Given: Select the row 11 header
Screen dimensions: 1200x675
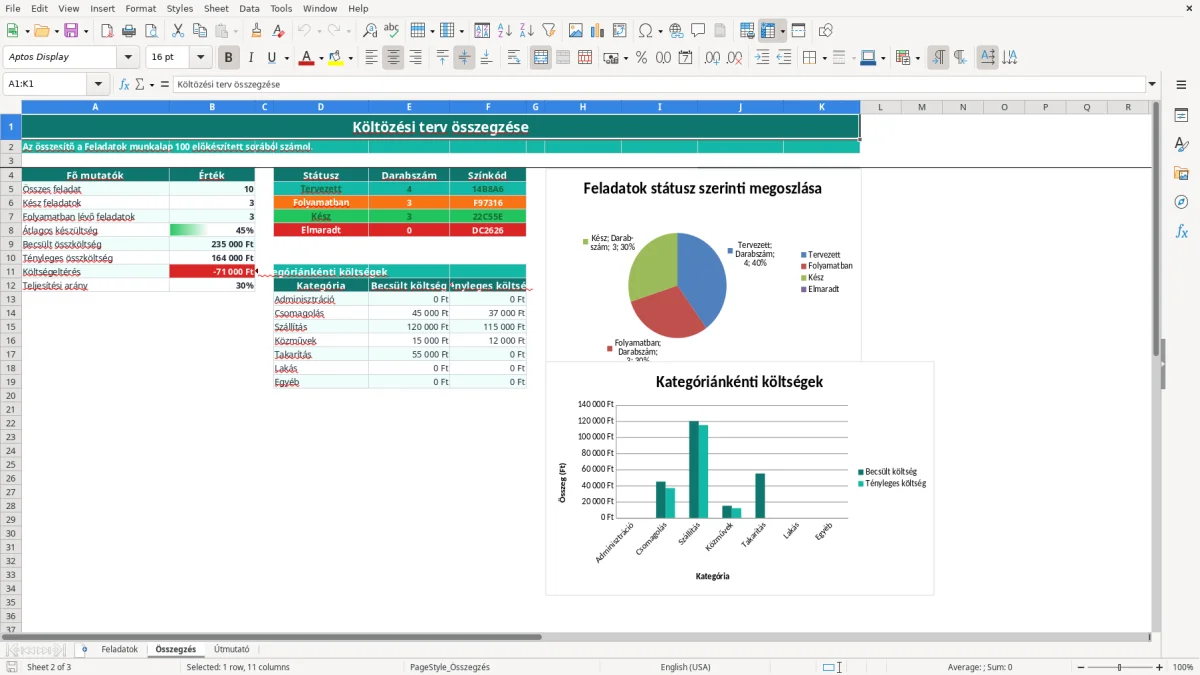Looking at the screenshot, I should pyautogui.click(x=11, y=272).
